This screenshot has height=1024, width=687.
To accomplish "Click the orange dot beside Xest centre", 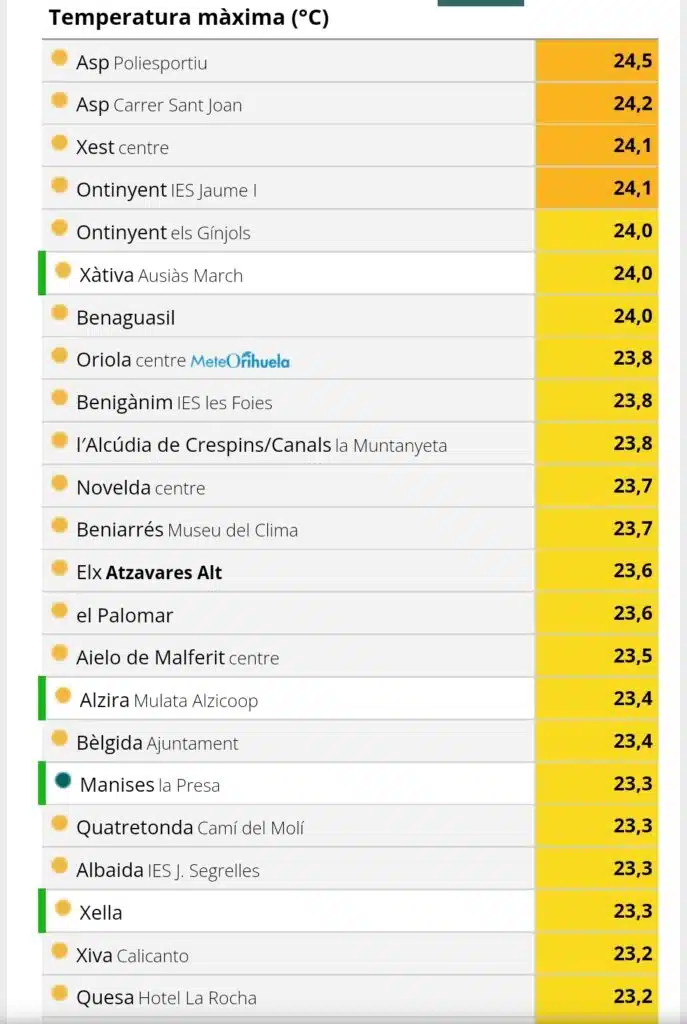I will (x=59, y=143).
